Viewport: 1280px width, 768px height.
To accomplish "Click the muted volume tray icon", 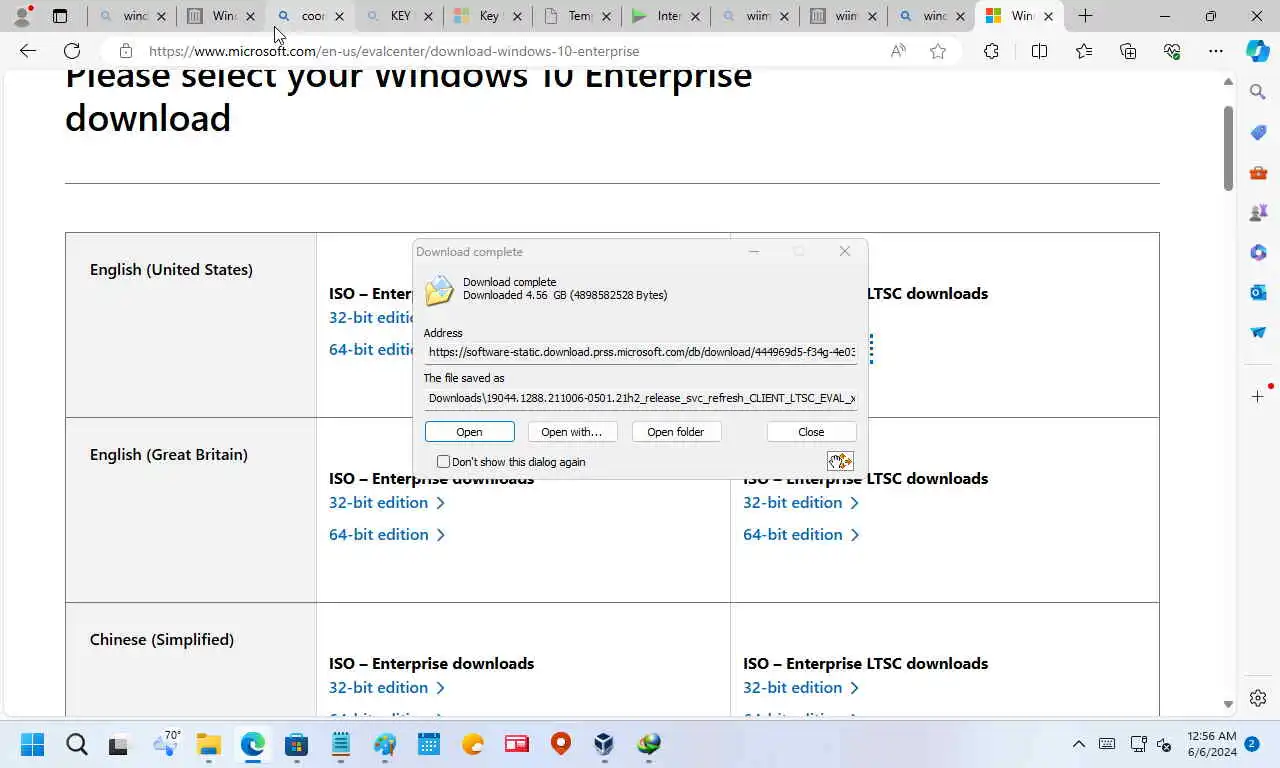I will coord(1164,744).
